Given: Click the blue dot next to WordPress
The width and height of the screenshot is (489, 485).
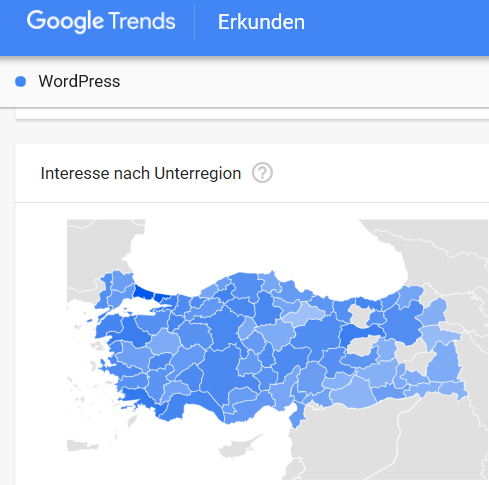Looking at the screenshot, I should click(21, 81).
